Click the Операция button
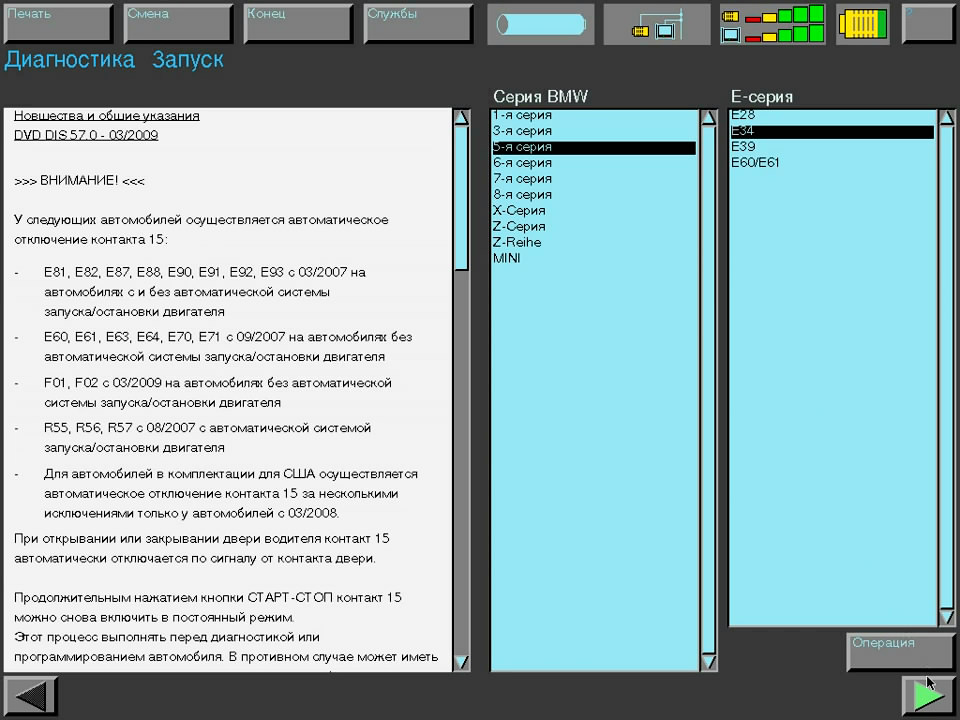 click(x=900, y=651)
